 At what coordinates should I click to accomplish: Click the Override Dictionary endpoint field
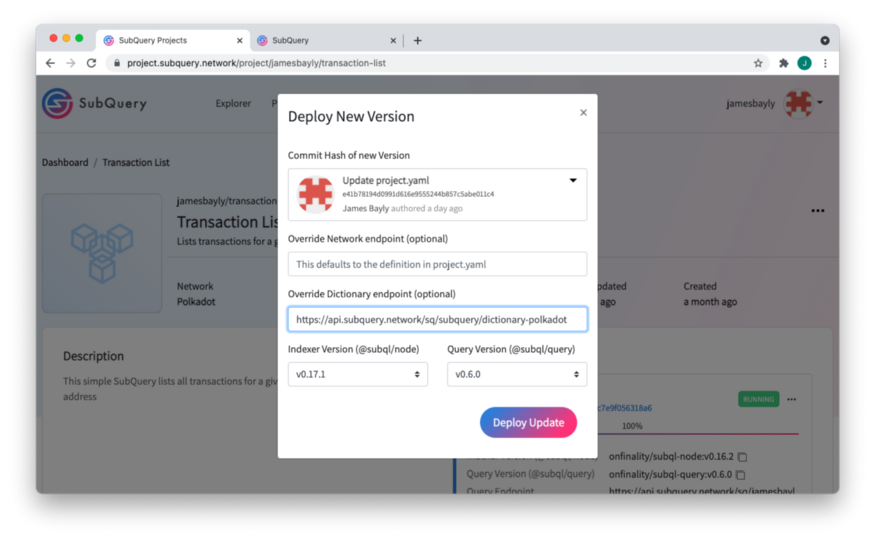point(438,319)
